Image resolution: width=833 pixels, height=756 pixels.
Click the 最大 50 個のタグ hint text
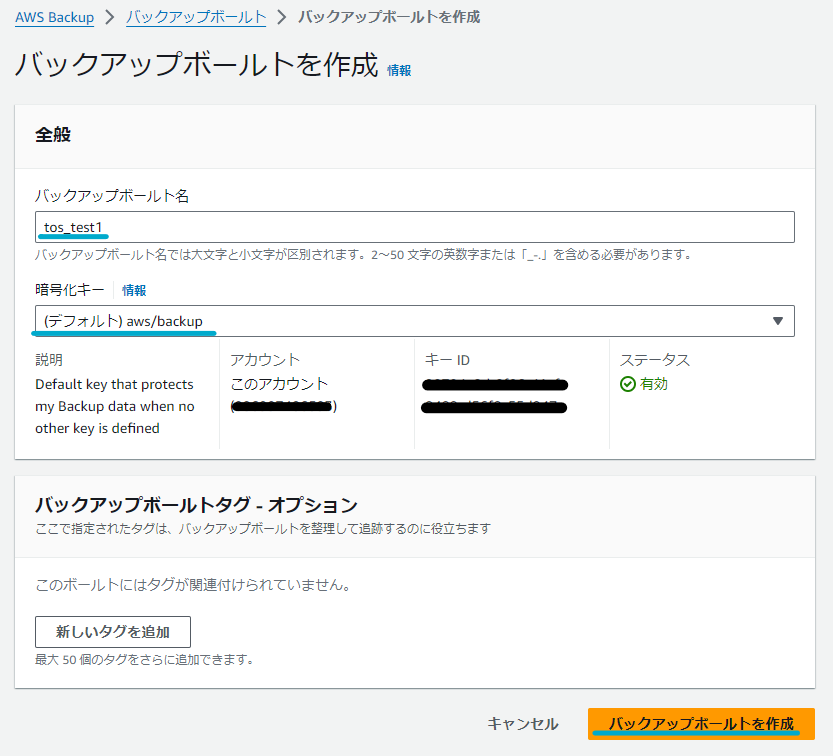(x=144, y=660)
